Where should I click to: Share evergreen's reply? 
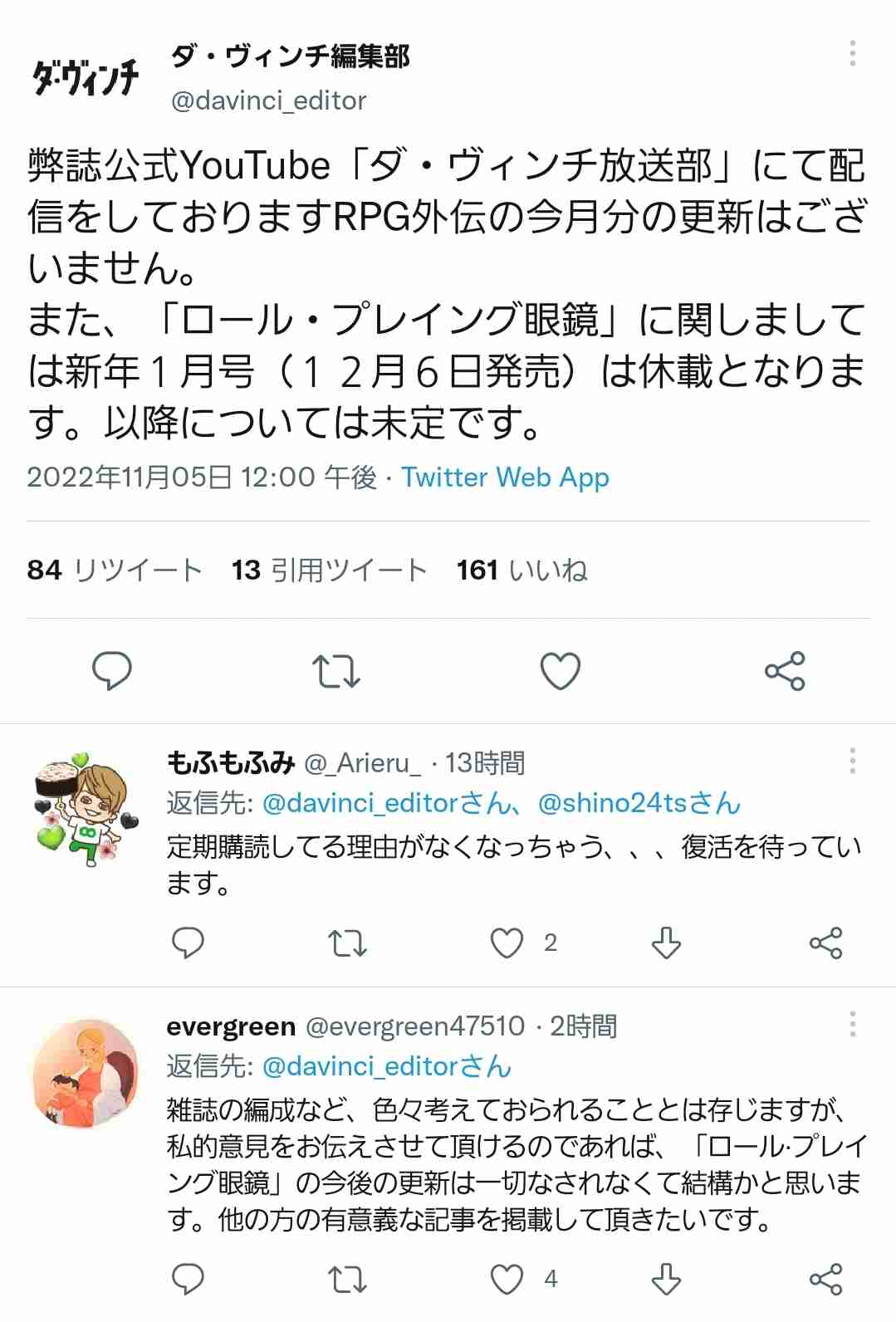click(x=825, y=1279)
